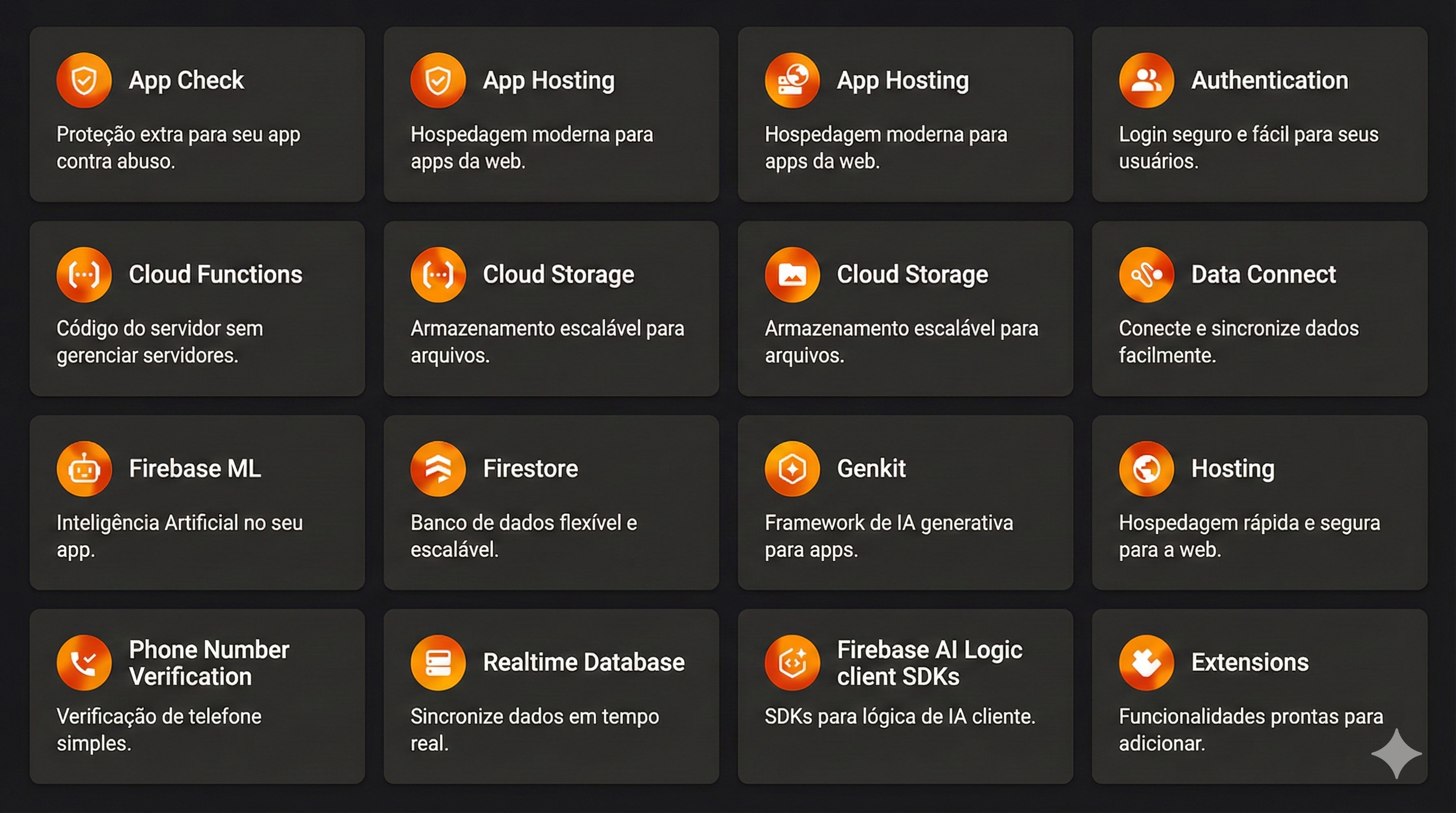Click the Firestore stacked layers icon
Image resolution: width=1456 pixels, height=813 pixels.
click(438, 468)
